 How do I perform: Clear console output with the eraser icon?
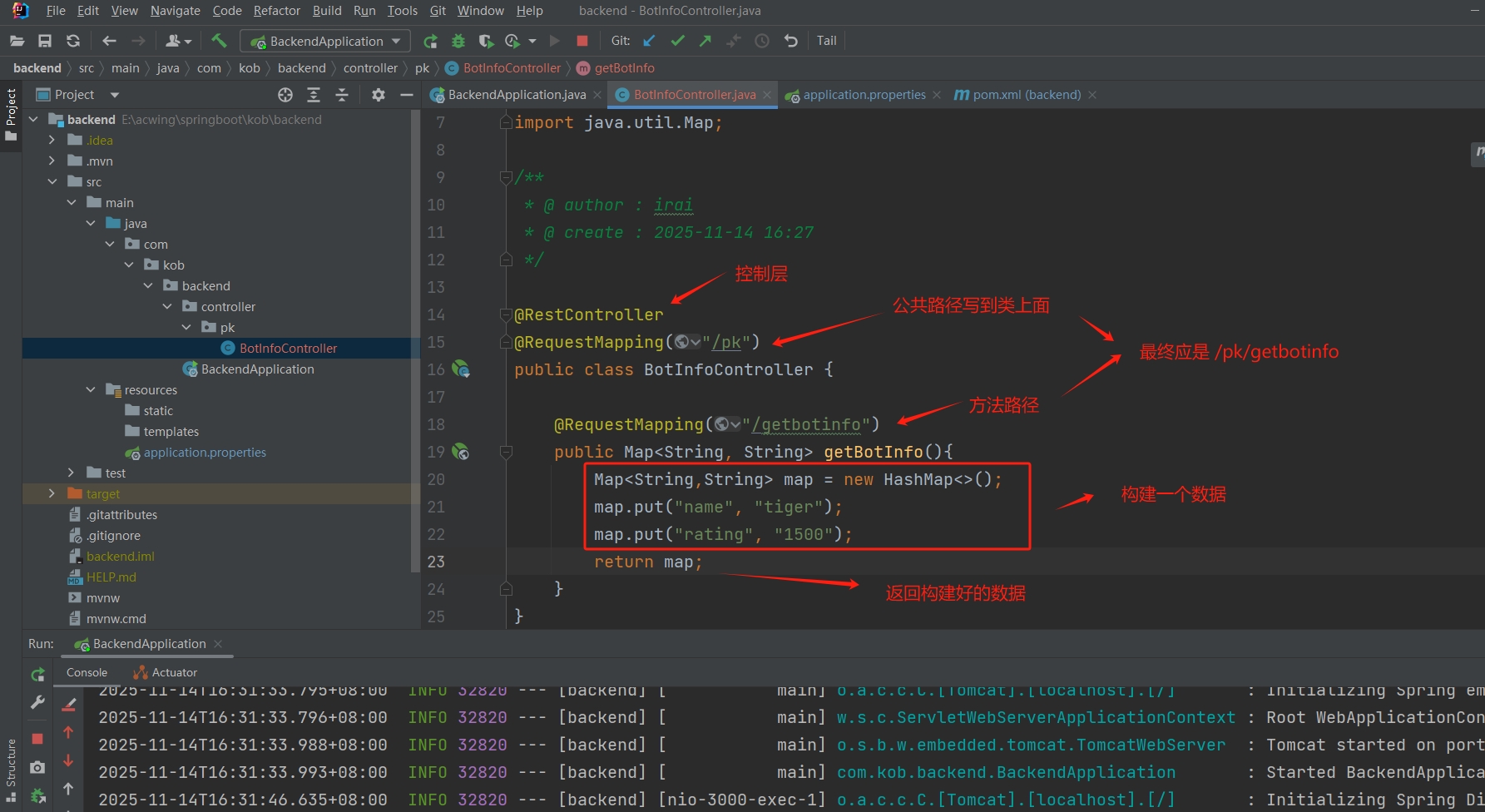69,705
